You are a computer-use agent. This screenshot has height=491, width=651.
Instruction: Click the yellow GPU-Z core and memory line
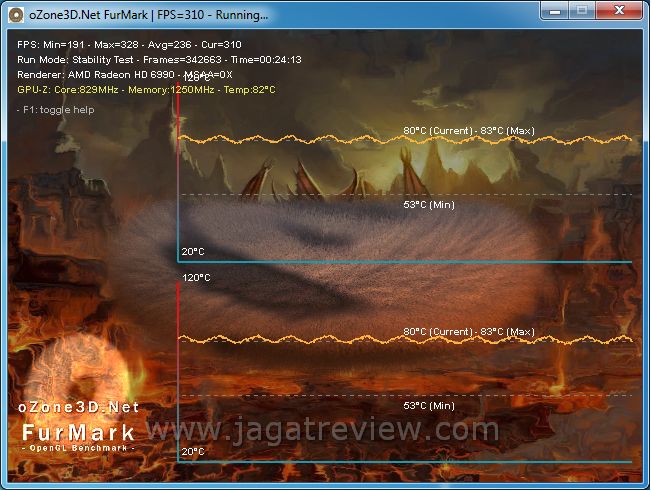[x=146, y=89]
